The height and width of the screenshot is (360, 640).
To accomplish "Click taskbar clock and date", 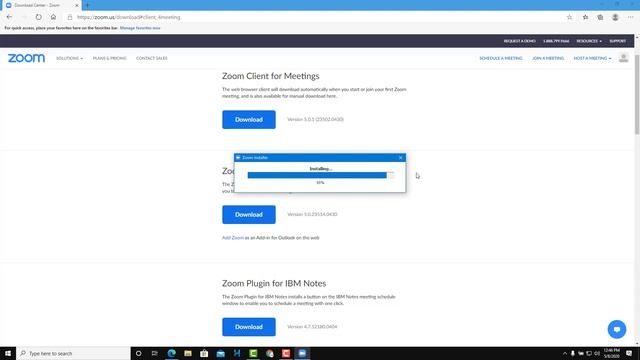I will (x=611, y=353).
